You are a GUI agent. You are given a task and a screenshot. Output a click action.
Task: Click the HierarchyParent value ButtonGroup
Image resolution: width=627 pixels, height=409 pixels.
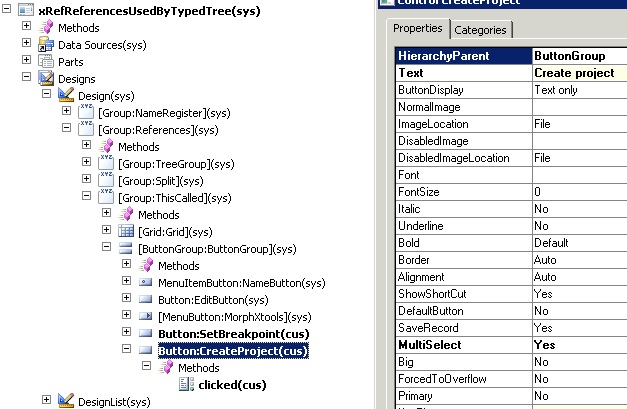click(579, 56)
